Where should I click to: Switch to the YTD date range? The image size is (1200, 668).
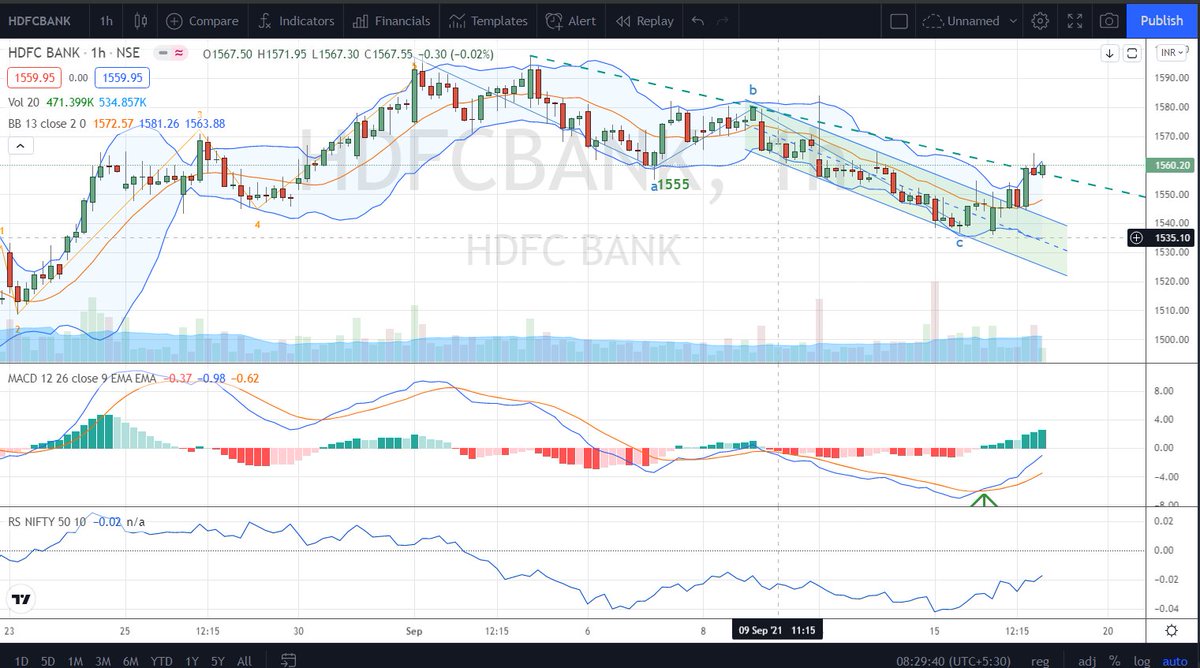point(161,660)
